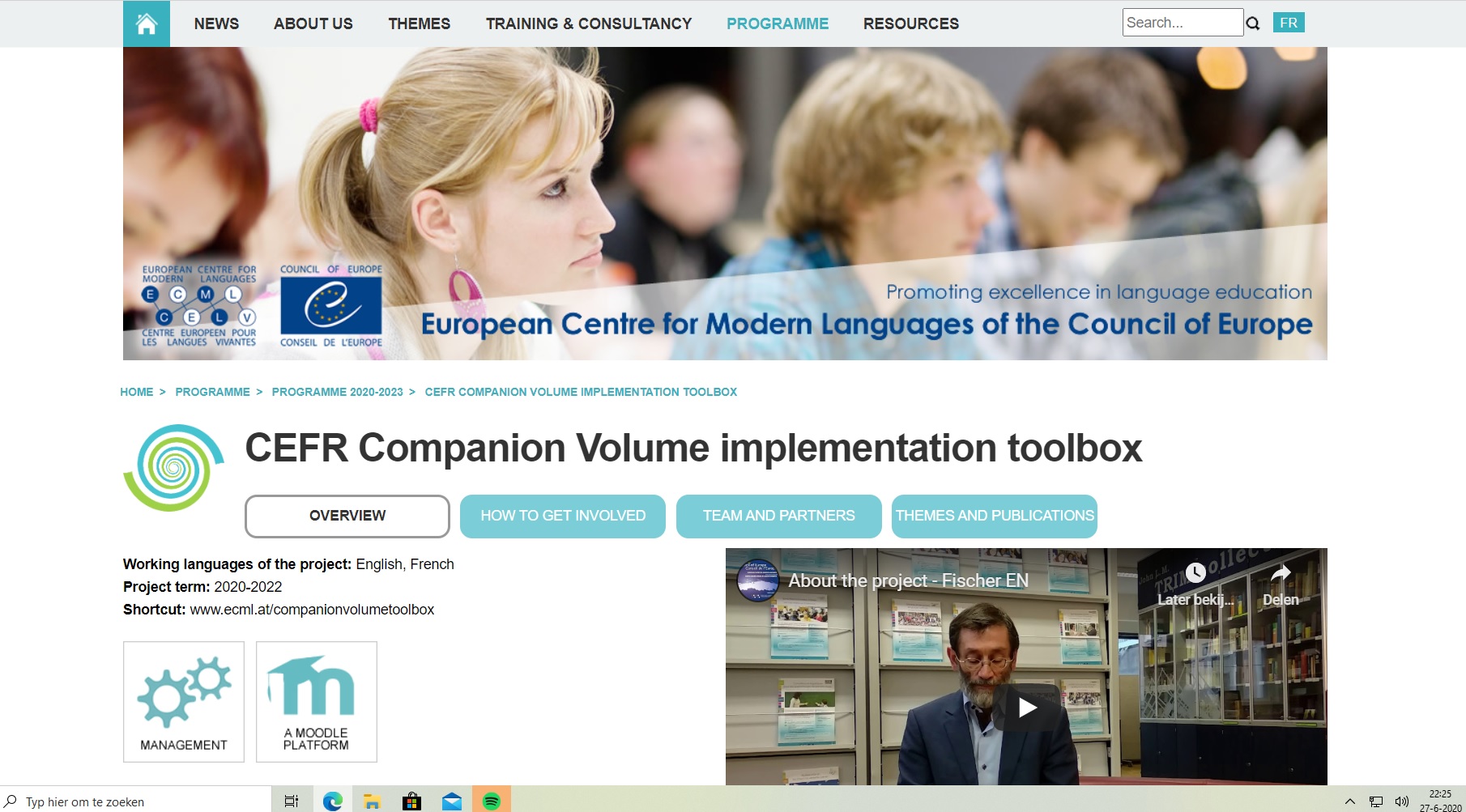The height and width of the screenshot is (812, 1466).
Task: Click the video's watch later clock icon
Action: (1195, 573)
